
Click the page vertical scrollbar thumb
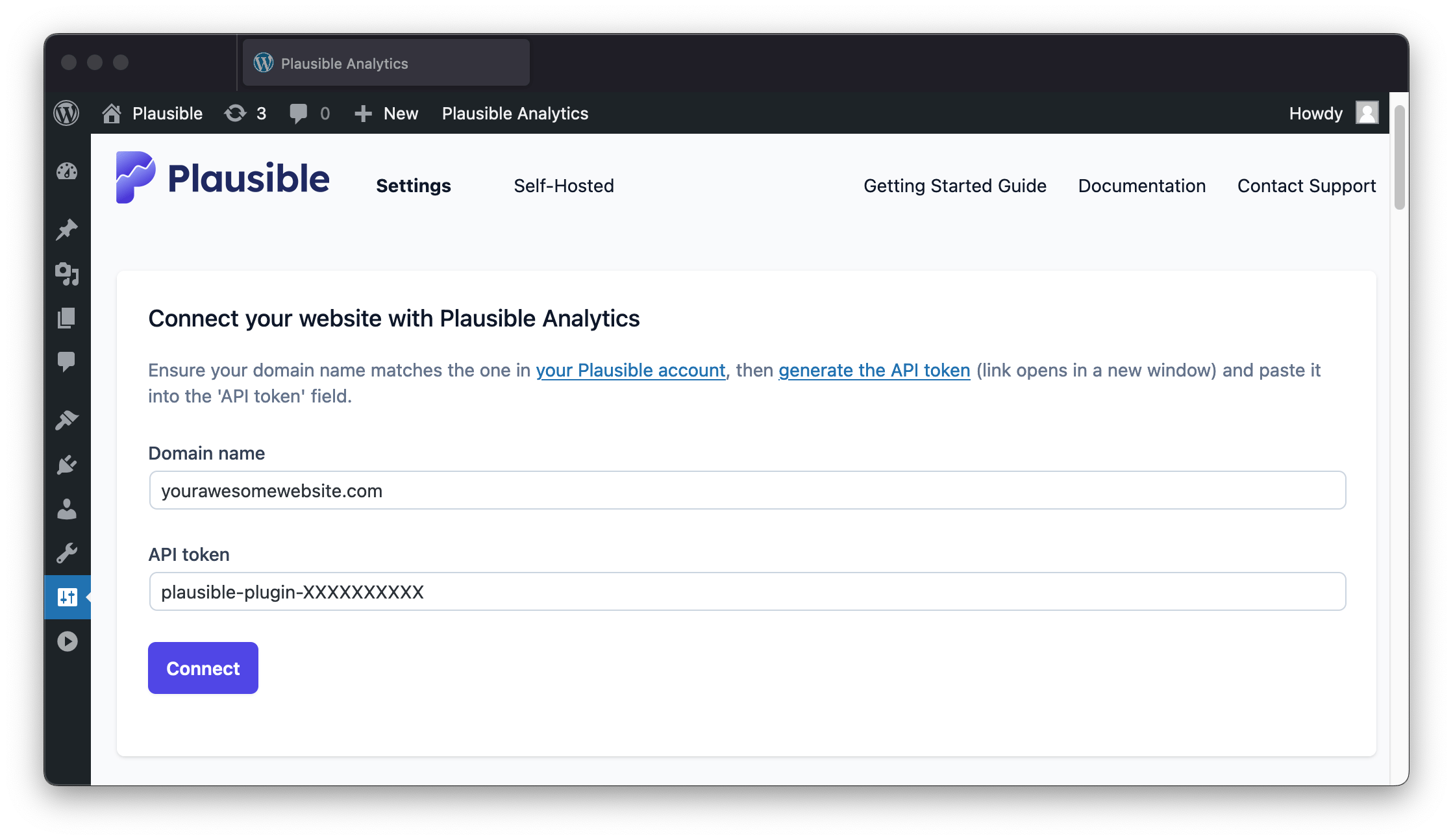(1399, 157)
